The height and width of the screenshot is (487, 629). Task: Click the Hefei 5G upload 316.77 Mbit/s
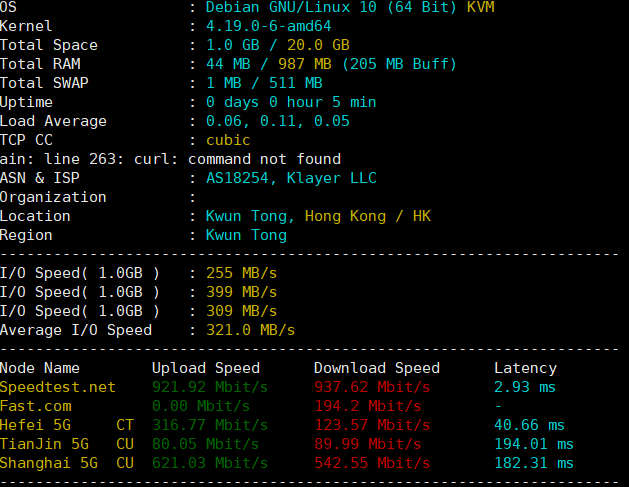210,425
